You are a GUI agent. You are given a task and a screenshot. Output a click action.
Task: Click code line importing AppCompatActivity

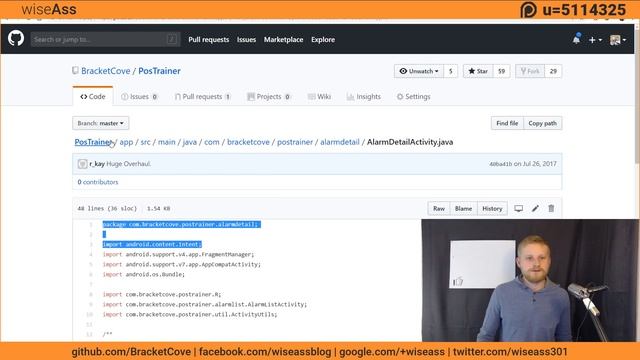pos(182,264)
